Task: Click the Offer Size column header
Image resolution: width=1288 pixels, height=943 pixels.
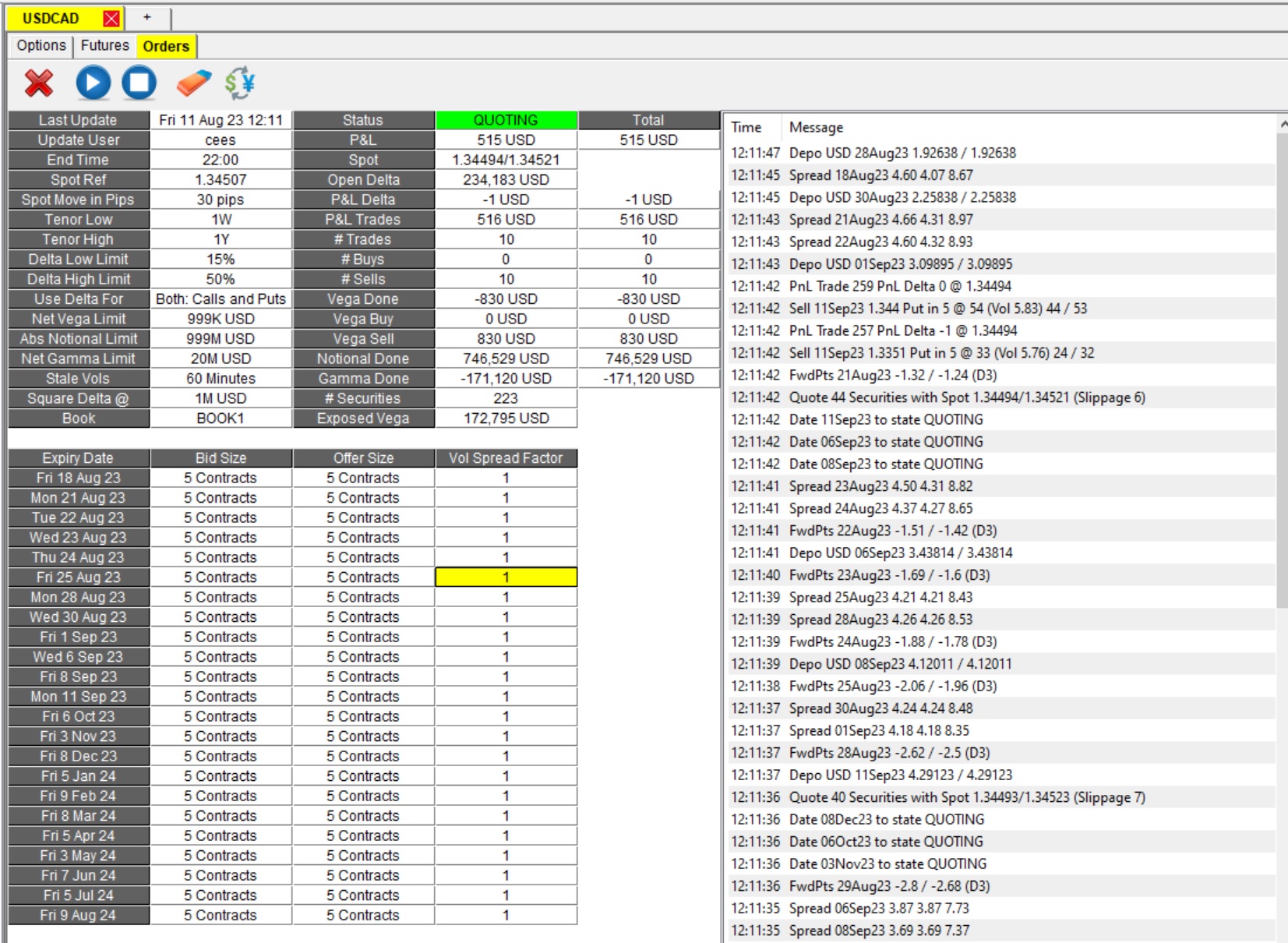Action: (x=363, y=458)
